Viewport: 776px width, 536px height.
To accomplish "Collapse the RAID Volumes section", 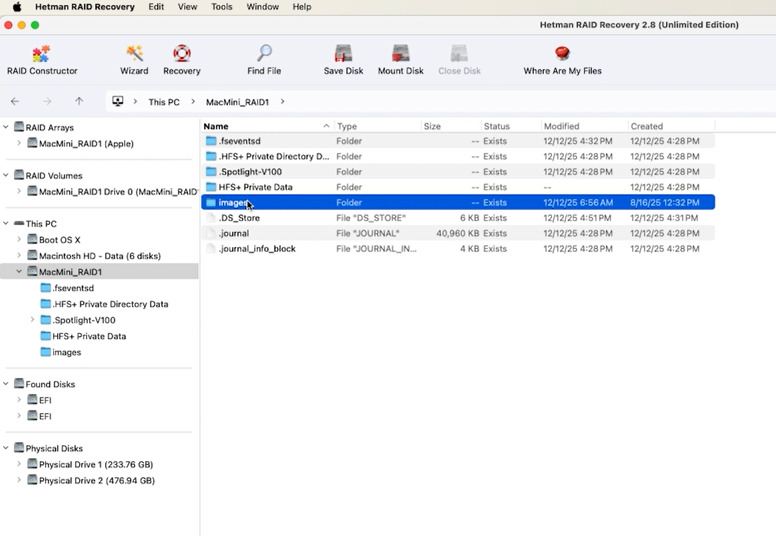I will click(6, 175).
